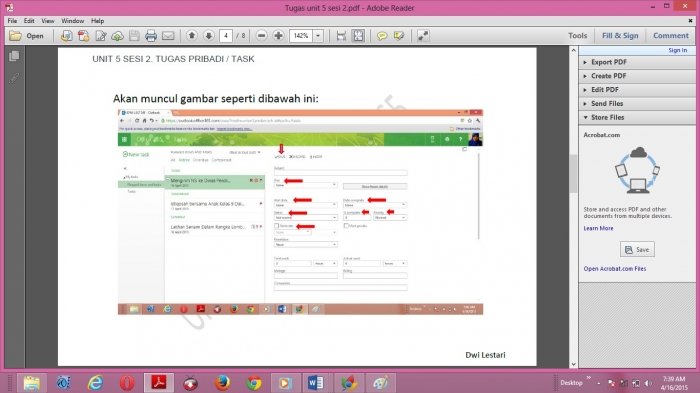
Task: Open Firefox from taskbar
Action: pos(222,383)
